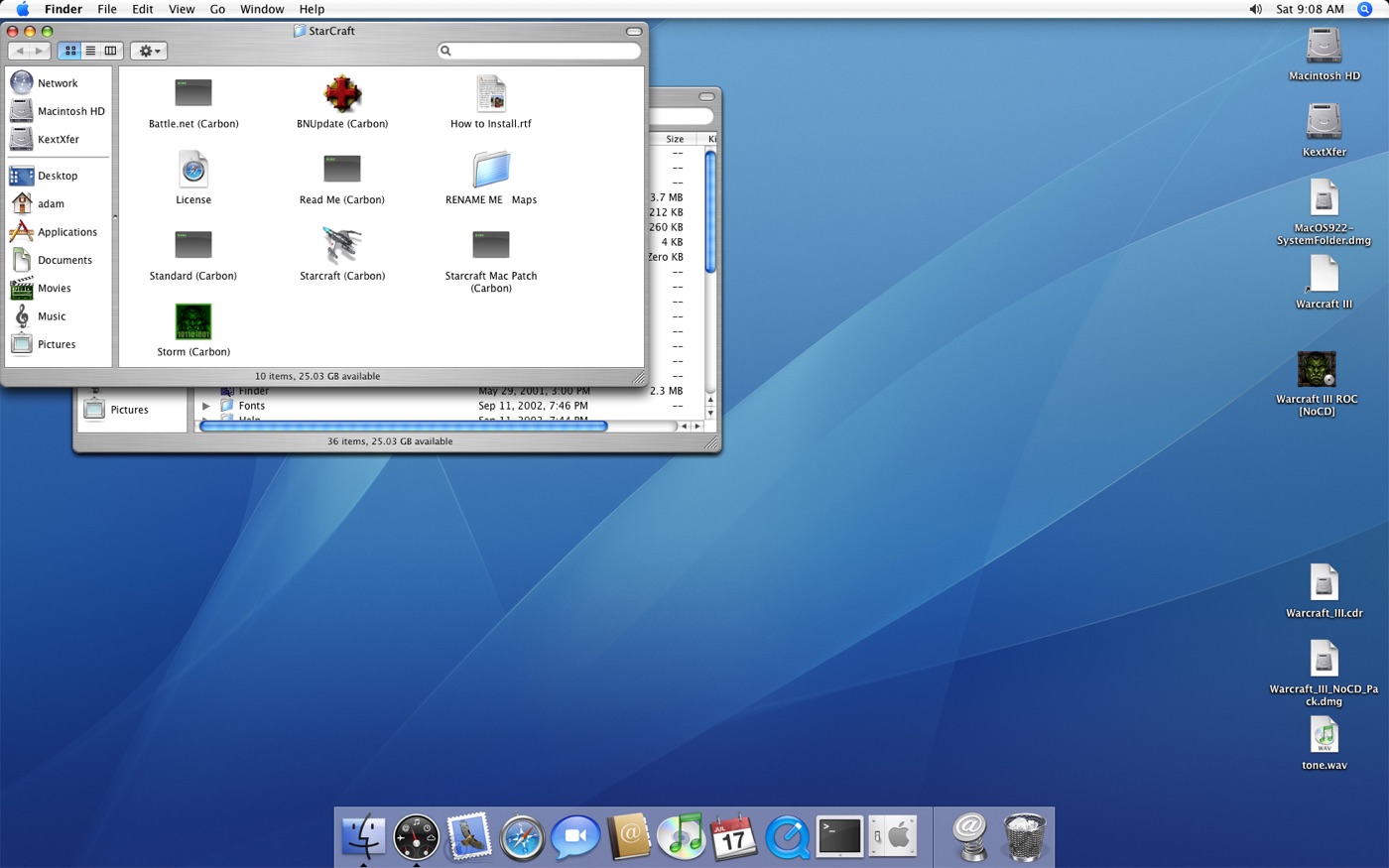Image resolution: width=1389 pixels, height=868 pixels.
Task: Click the Sat 9:08 AM clock
Action: [x=1310, y=9]
